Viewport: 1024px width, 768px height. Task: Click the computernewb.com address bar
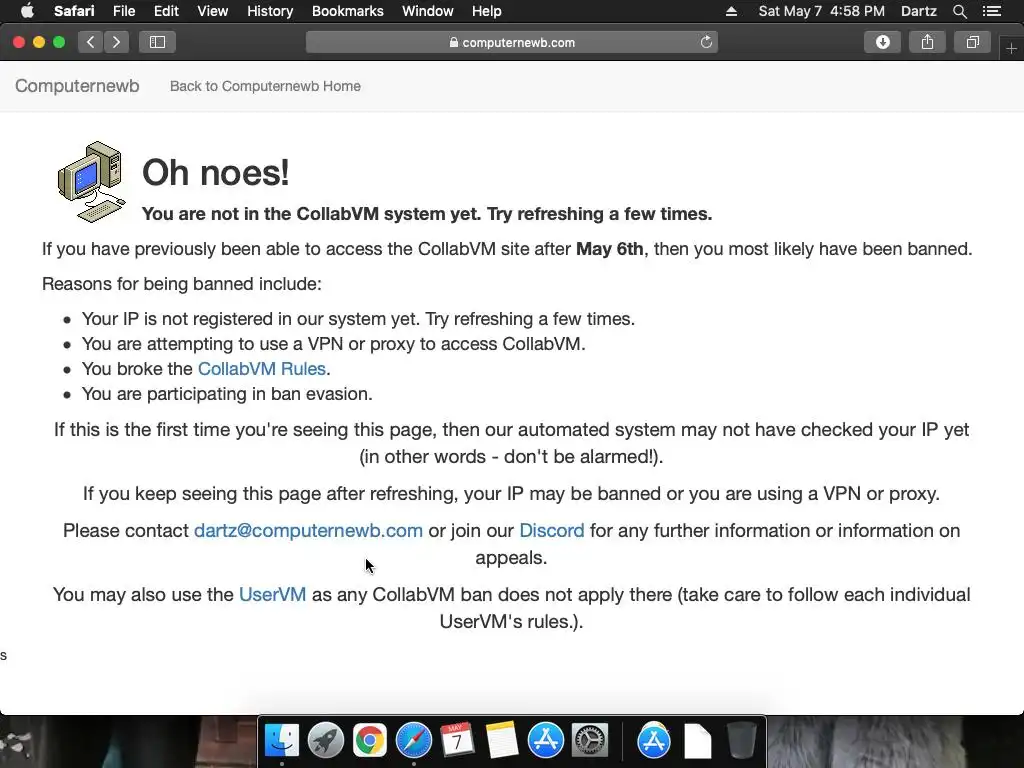pos(512,42)
